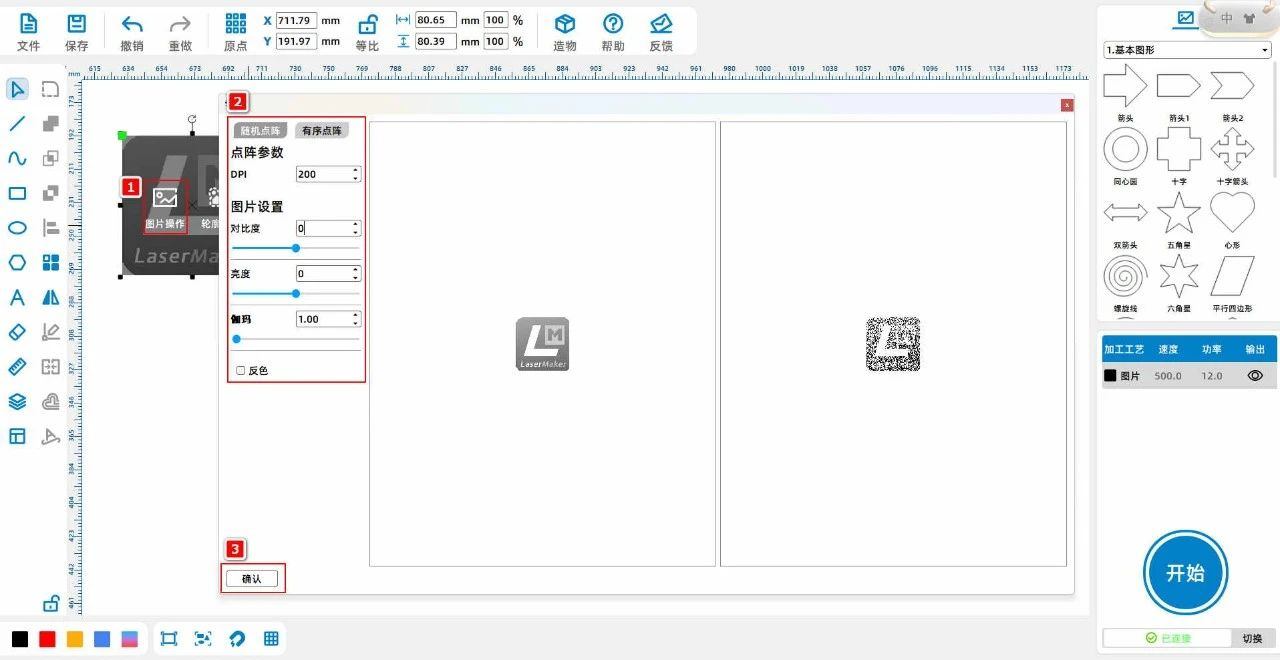
Task: Expand the 1.基本图形 shape library dropdown
Action: [x=1186, y=50]
